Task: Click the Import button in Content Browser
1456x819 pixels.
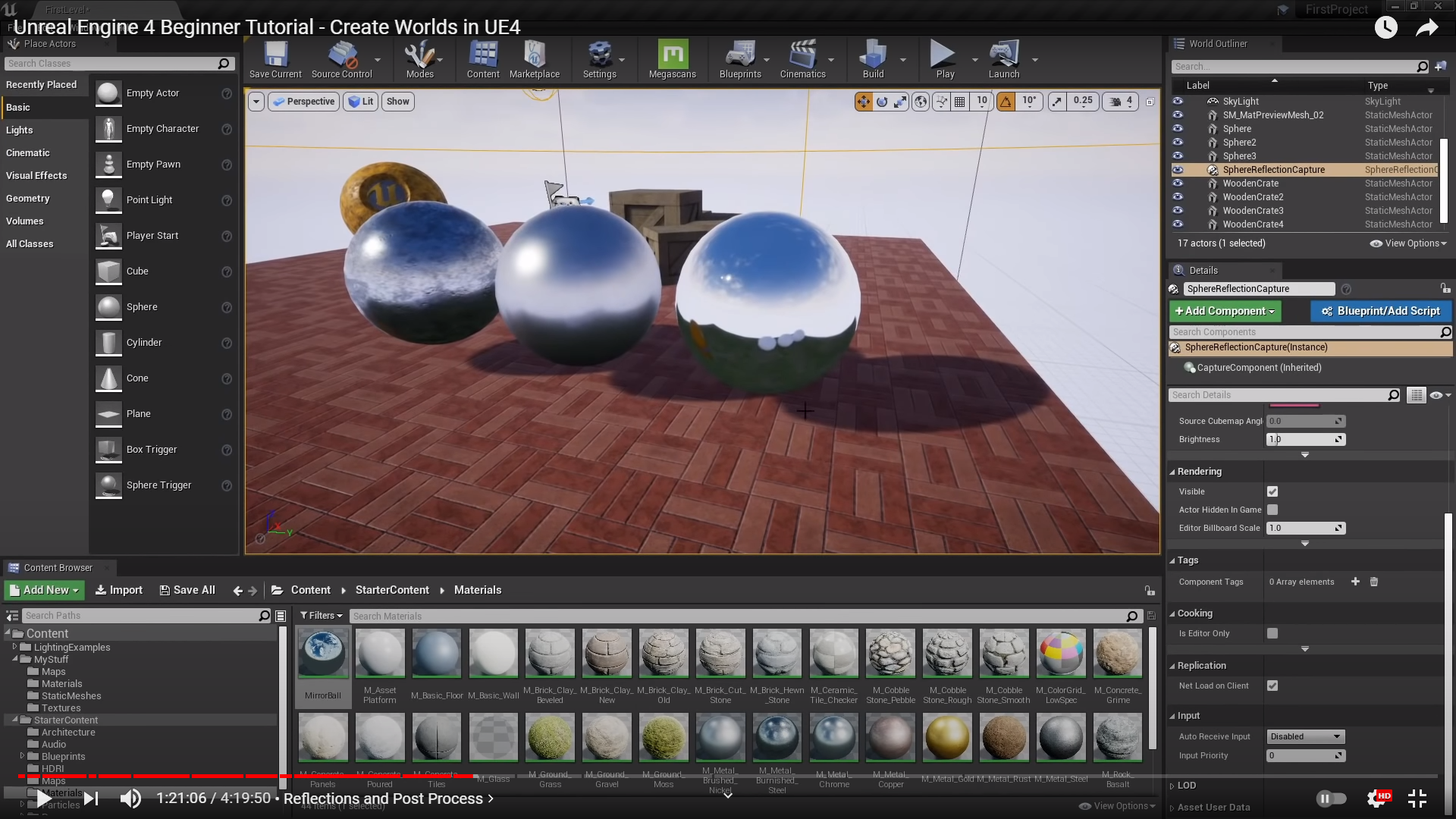Action: (x=119, y=590)
